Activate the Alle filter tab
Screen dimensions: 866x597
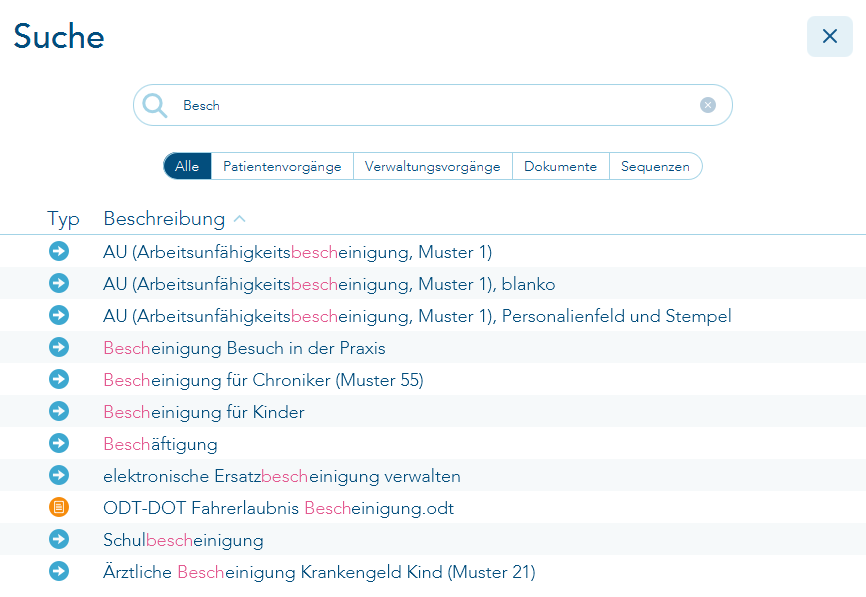[186, 165]
